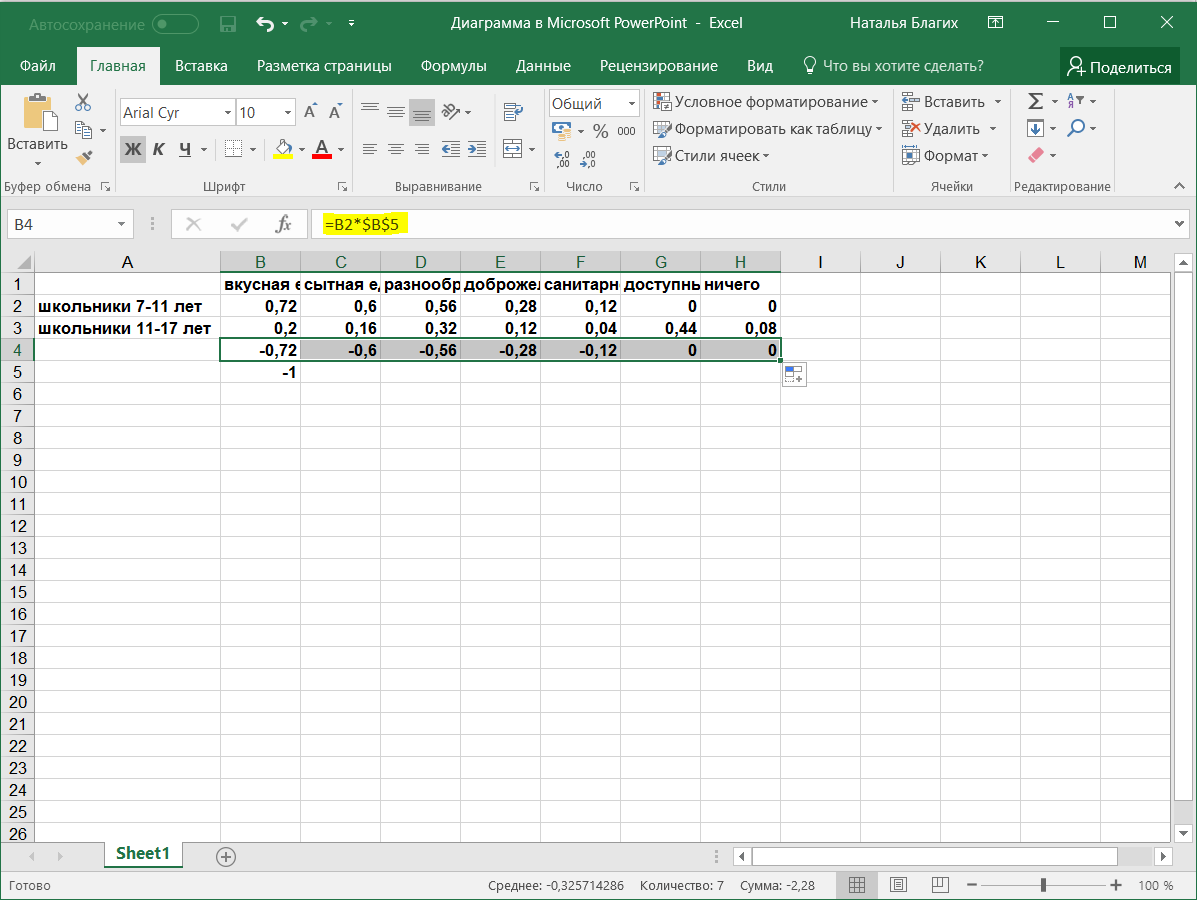Click the Sheet1 worksheet tab

pyautogui.click(x=143, y=854)
